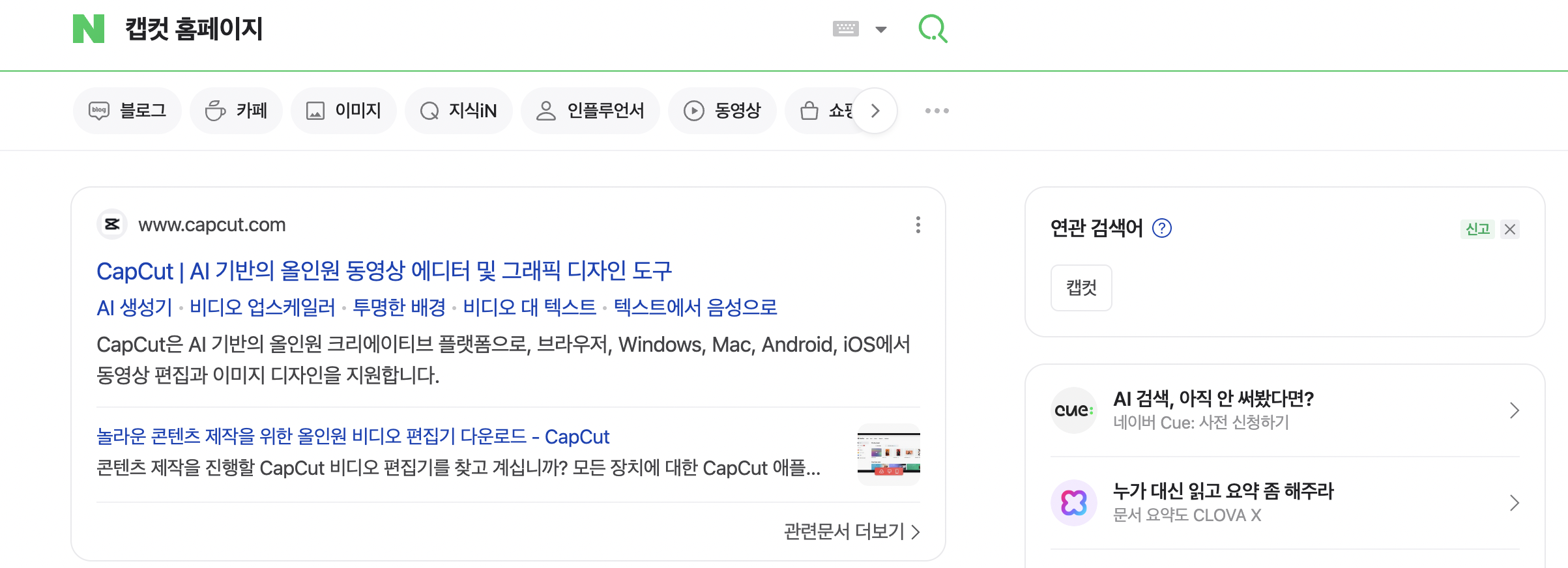This screenshot has height=568, width=1568.
Task: Click the 신고 report button
Action: pos(1477,229)
